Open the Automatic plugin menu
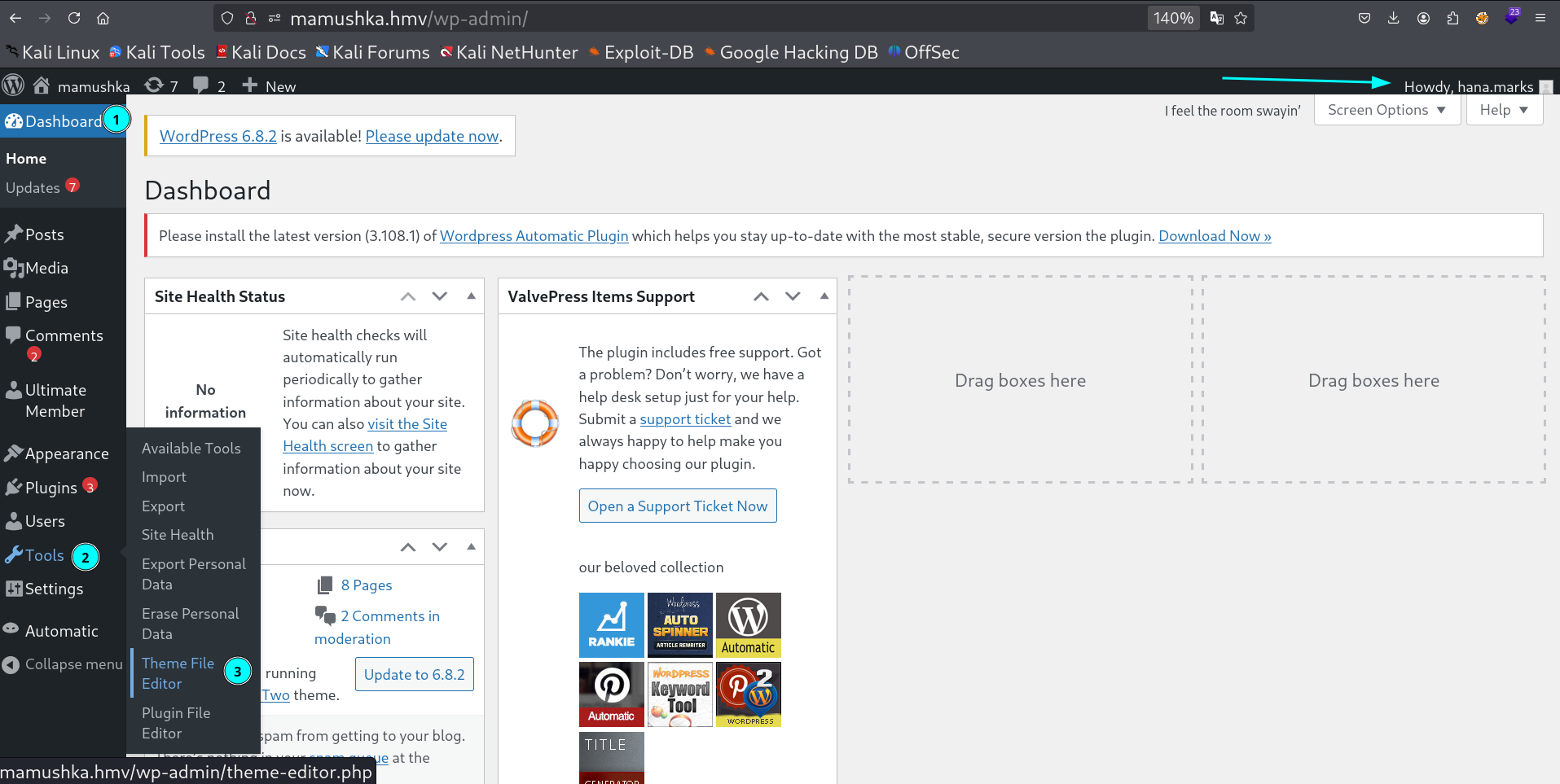Image resolution: width=1560 pixels, height=784 pixels. (63, 631)
